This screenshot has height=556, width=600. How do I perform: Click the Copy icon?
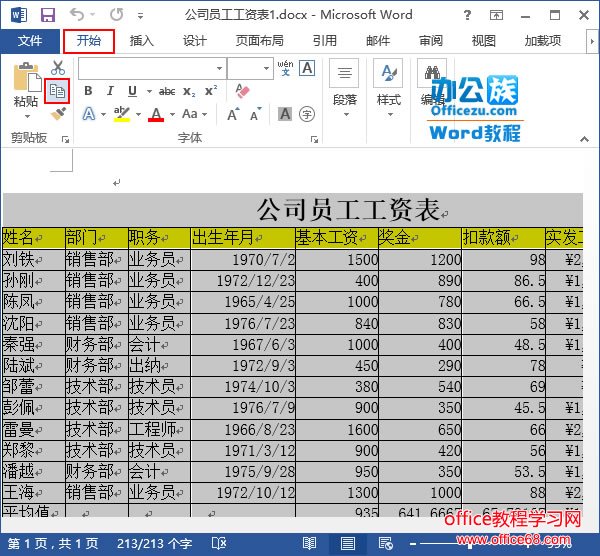(x=57, y=91)
